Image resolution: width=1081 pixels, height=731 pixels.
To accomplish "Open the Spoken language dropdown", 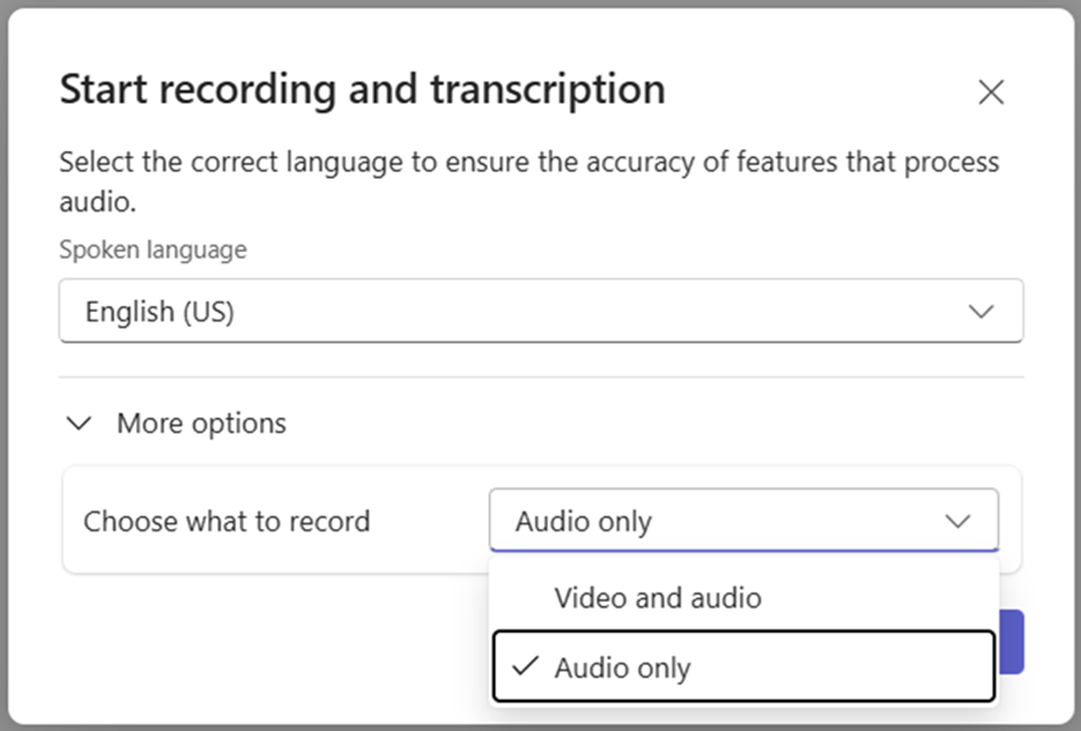I will [x=540, y=312].
